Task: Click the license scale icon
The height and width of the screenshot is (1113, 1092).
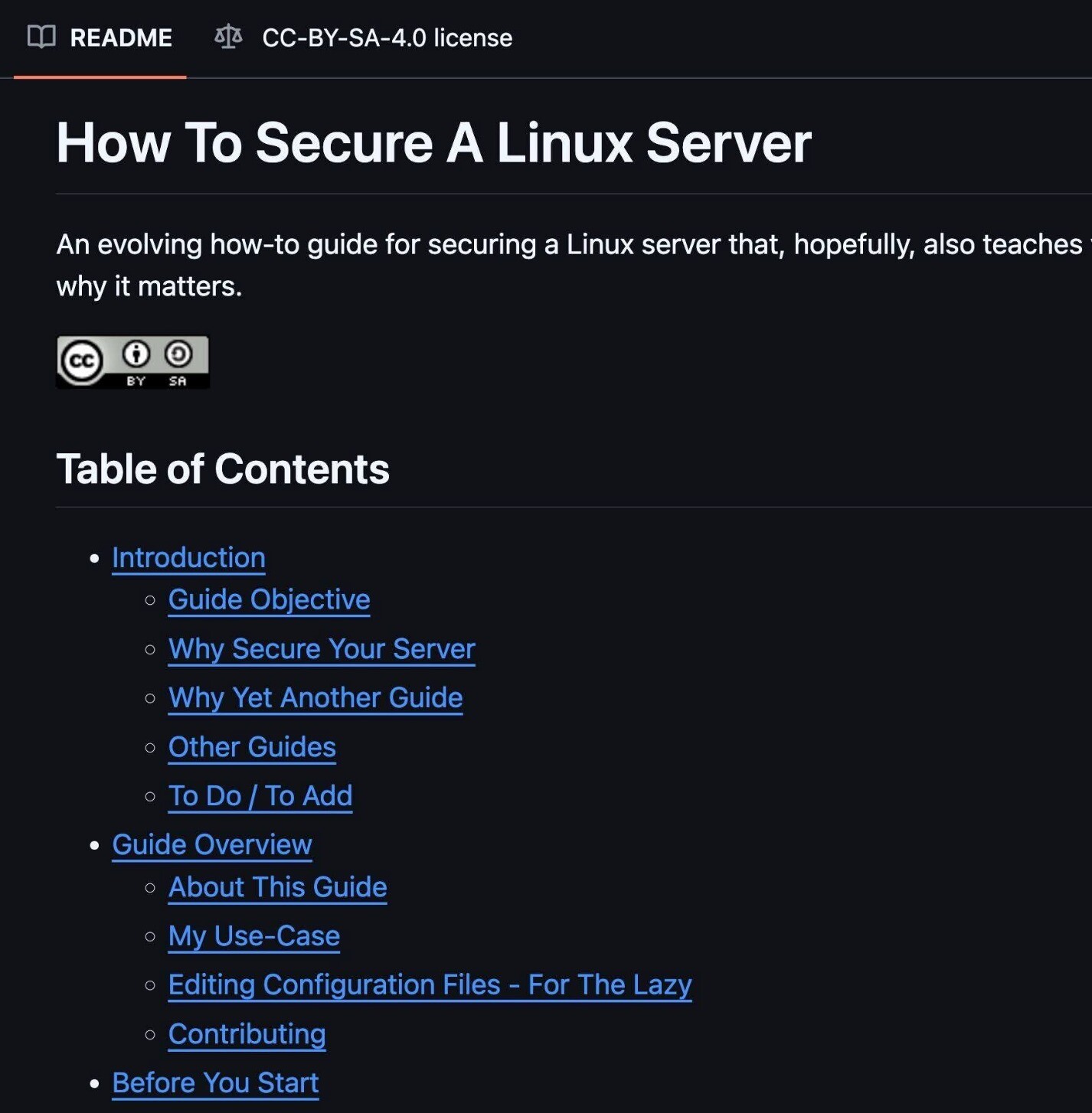Action: [x=228, y=37]
